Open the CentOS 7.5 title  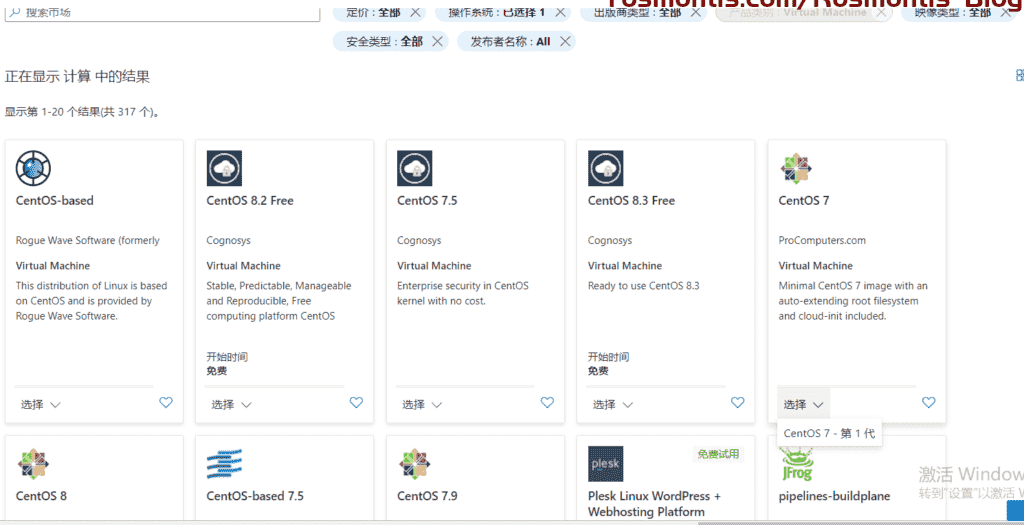pyautogui.click(x=427, y=200)
